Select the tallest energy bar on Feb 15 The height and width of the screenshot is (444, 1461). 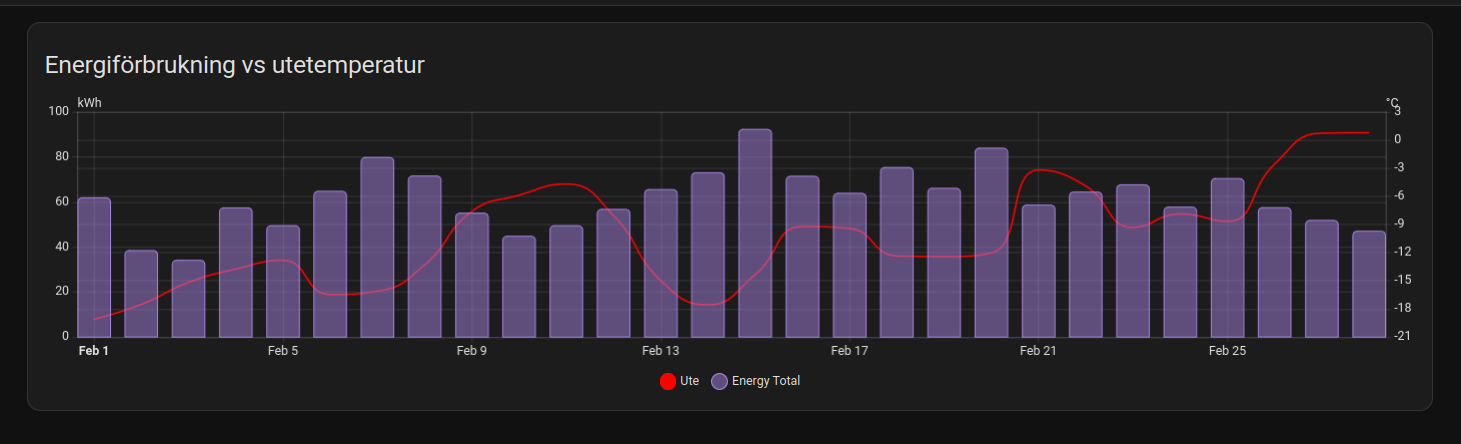(x=755, y=235)
